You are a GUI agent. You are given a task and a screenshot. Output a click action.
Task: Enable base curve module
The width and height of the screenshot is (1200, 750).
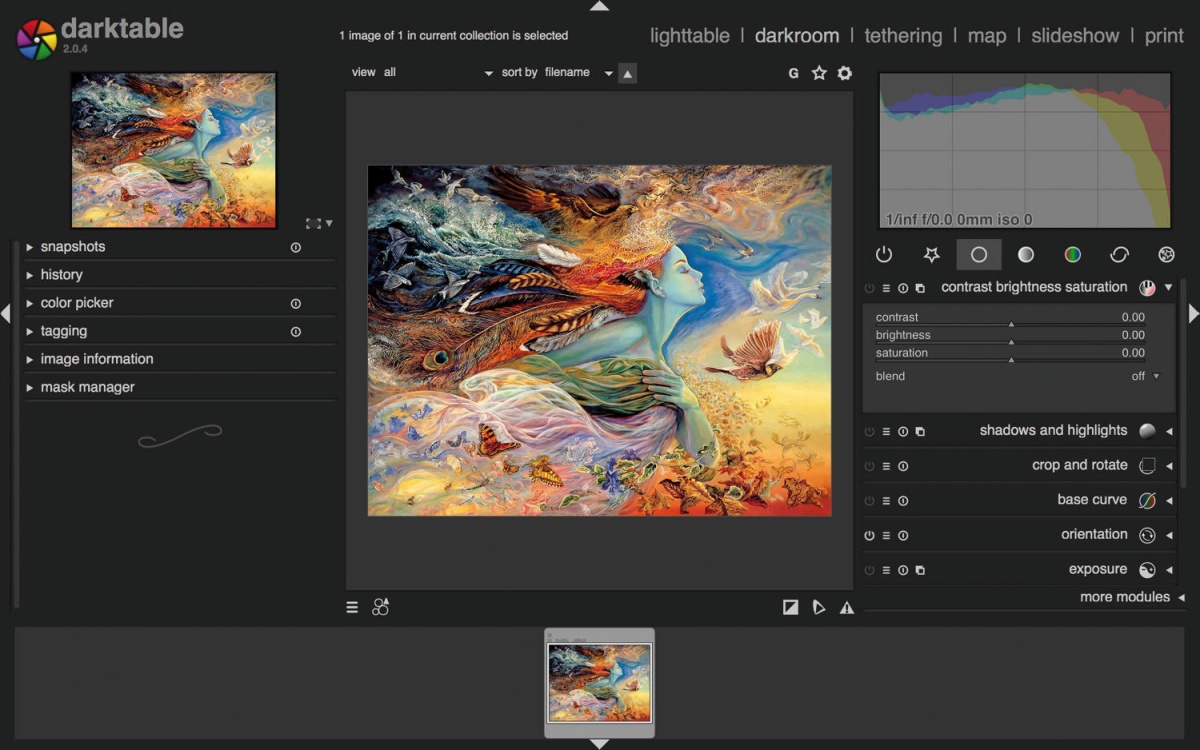(869, 501)
